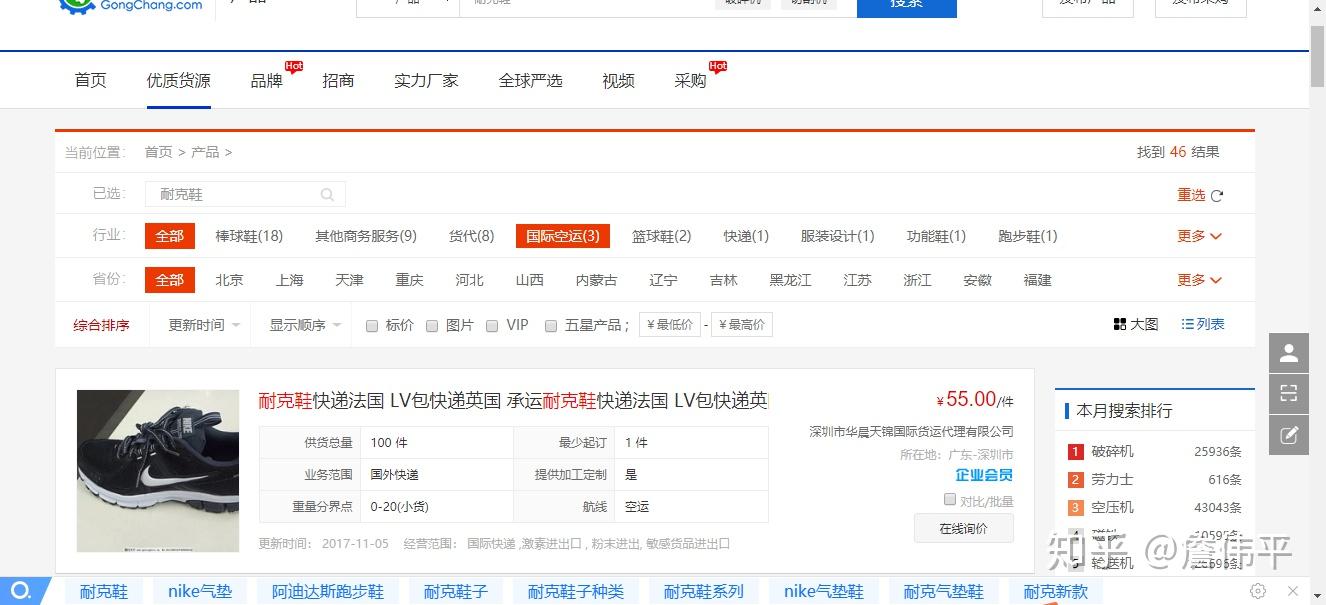Open the 全球严选 nav item
The height and width of the screenshot is (605, 1326).
[530, 80]
